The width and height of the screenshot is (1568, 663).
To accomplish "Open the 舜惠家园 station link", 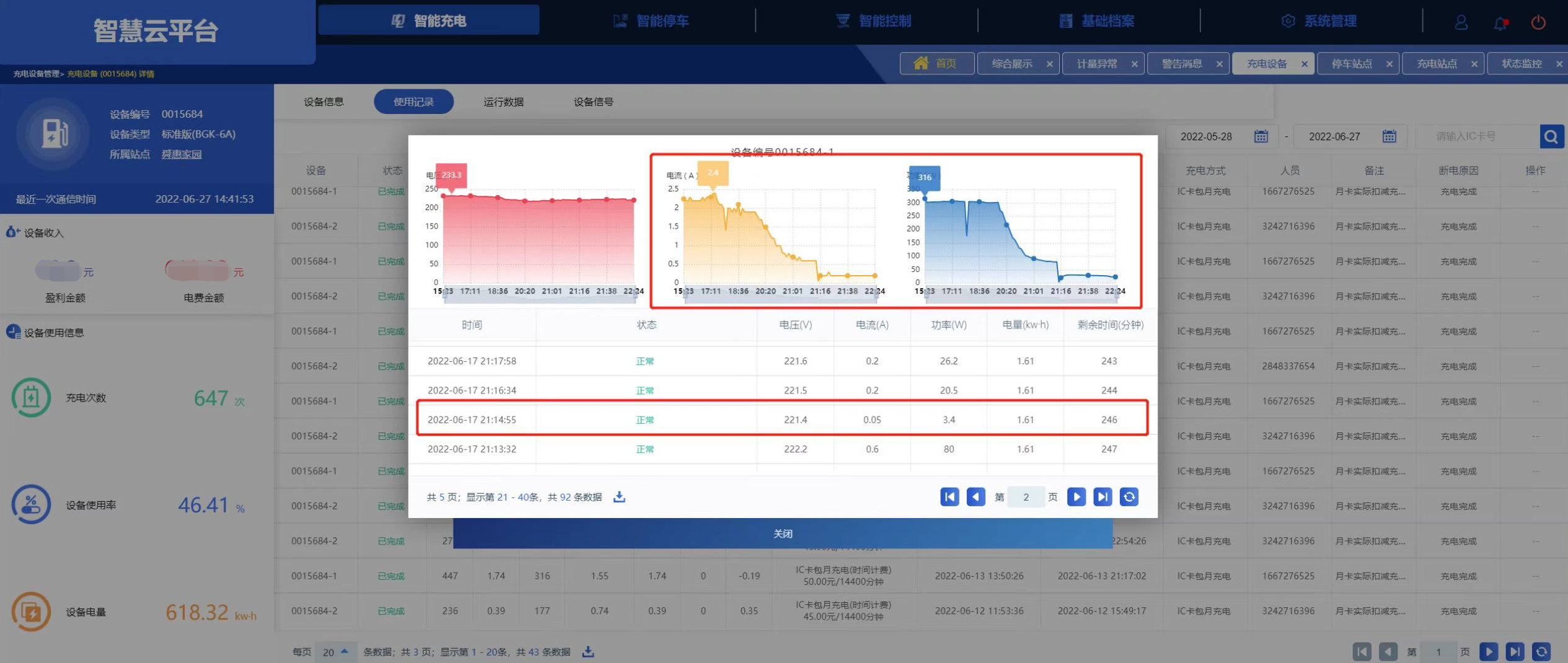I will (x=181, y=154).
